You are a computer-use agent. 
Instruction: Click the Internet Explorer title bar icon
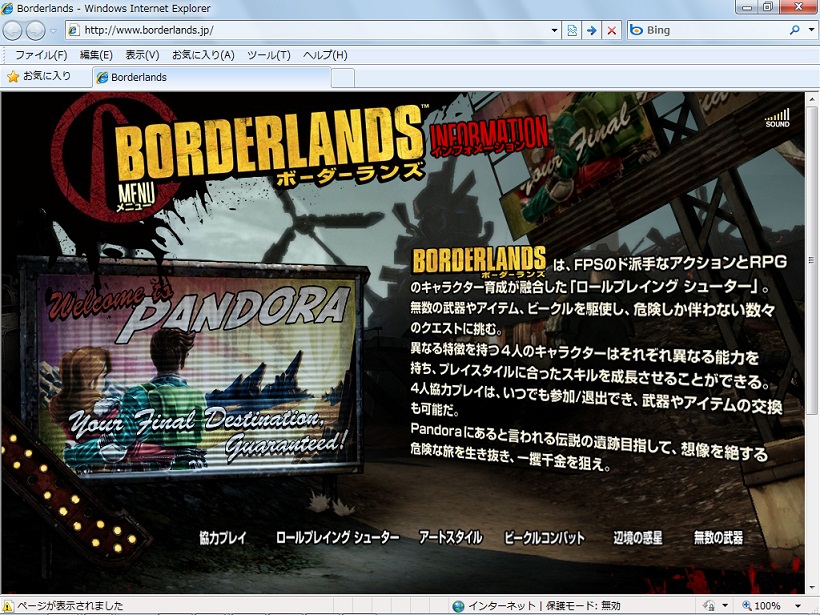[x=7, y=8]
